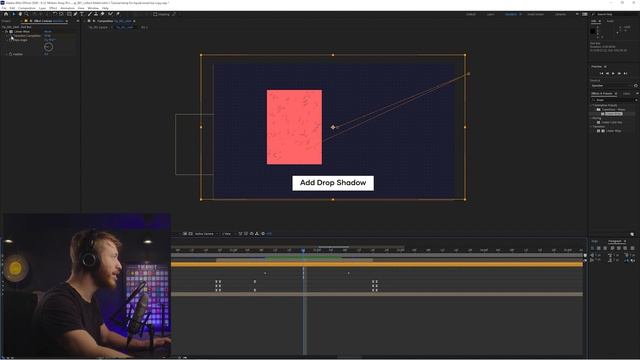
Task: Select the Roto Brush tool
Action: 110,14
